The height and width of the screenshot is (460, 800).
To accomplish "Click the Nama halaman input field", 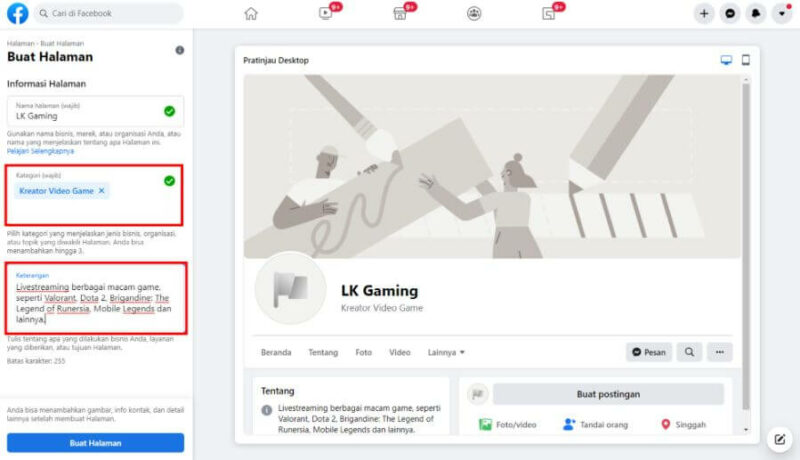I will point(95,111).
